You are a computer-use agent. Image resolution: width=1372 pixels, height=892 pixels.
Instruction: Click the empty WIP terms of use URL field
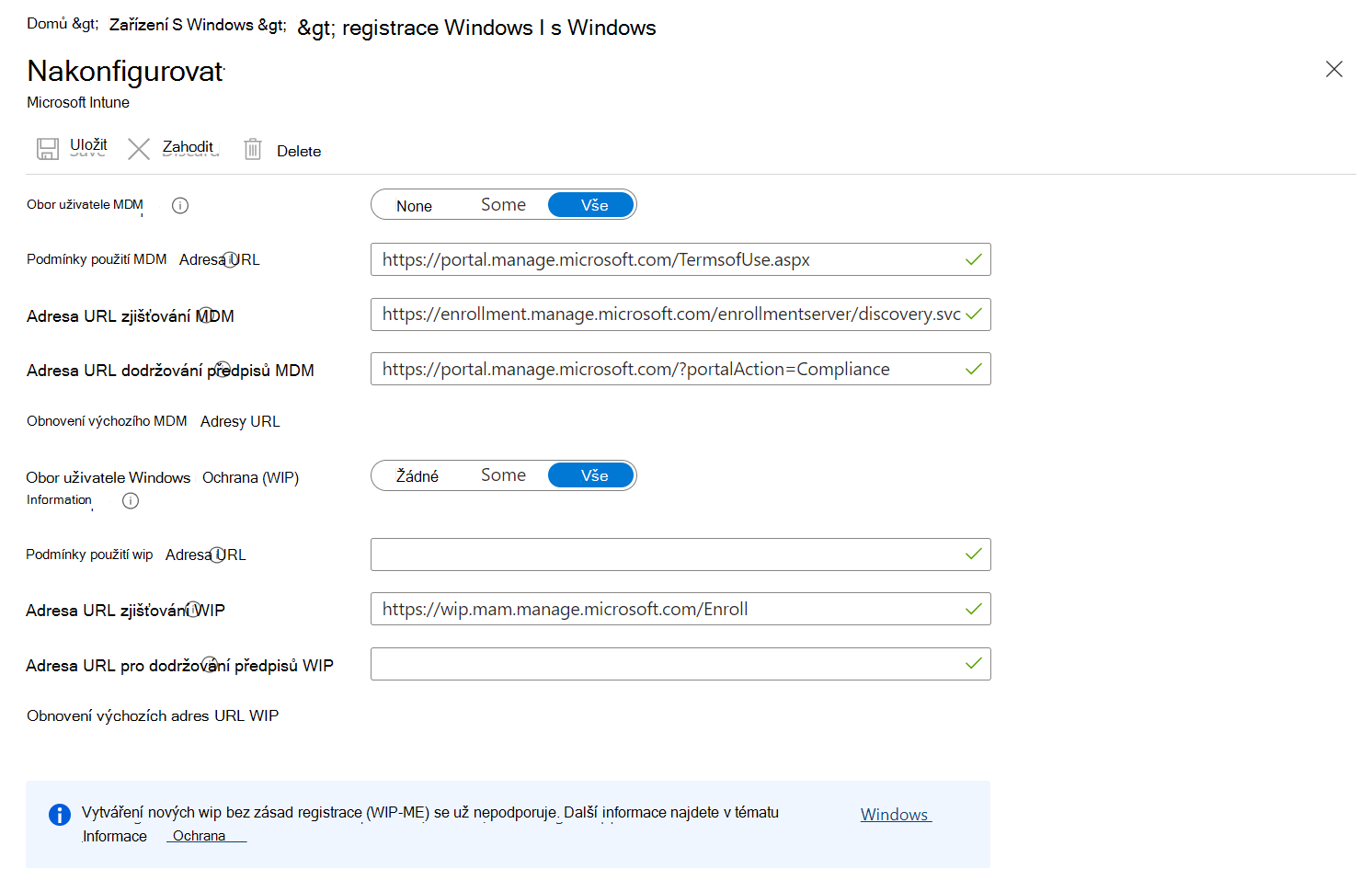click(x=680, y=555)
